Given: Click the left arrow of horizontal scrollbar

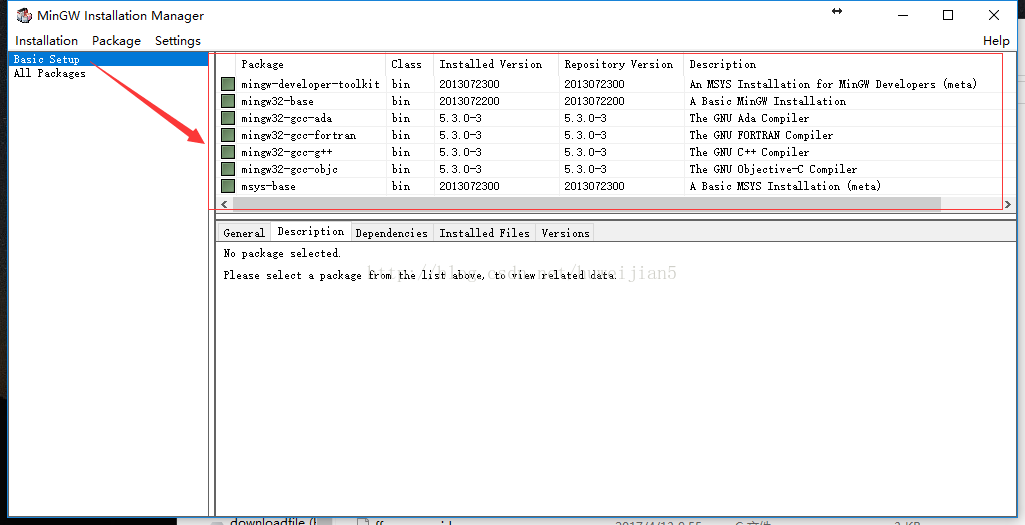Looking at the screenshot, I should pos(224,204).
